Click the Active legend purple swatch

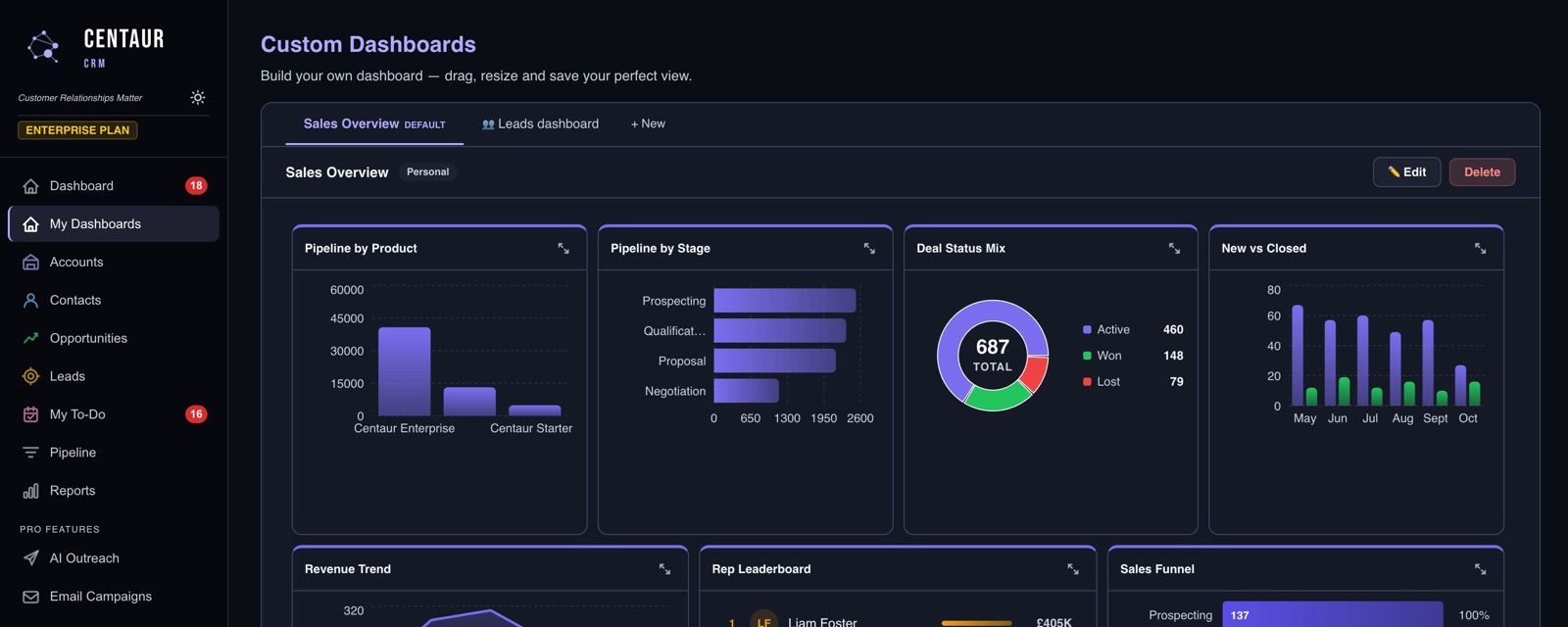(x=1087, y=330)
